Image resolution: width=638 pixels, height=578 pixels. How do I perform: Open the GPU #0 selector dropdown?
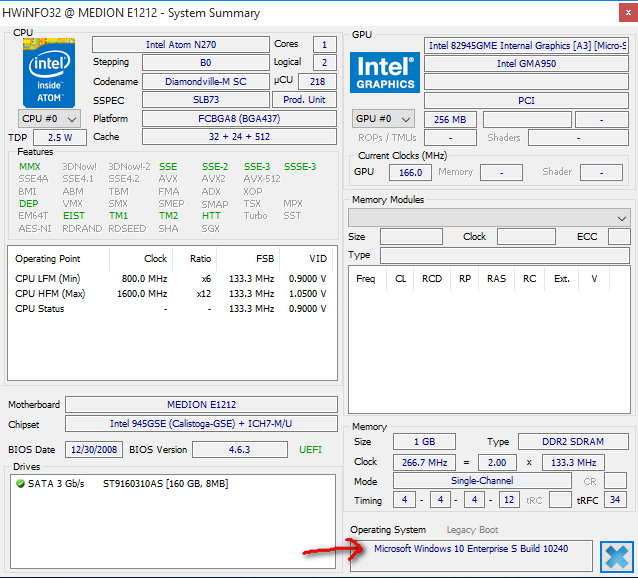coord(383,119)
